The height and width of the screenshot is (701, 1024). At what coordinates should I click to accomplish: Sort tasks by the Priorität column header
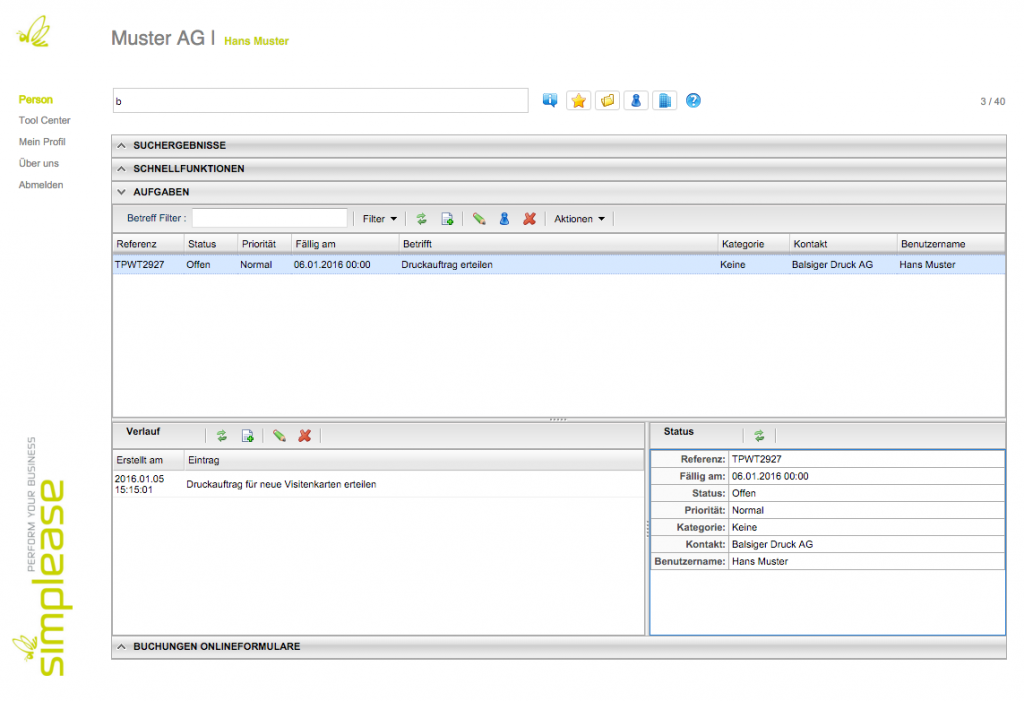click(264, 244)
